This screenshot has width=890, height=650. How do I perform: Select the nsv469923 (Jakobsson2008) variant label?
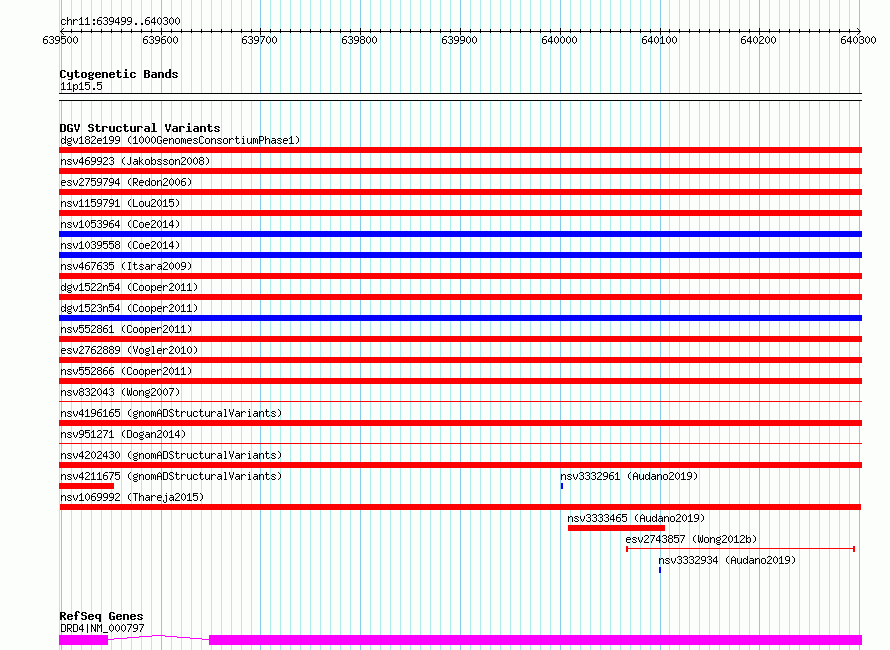tap(135, 161)
